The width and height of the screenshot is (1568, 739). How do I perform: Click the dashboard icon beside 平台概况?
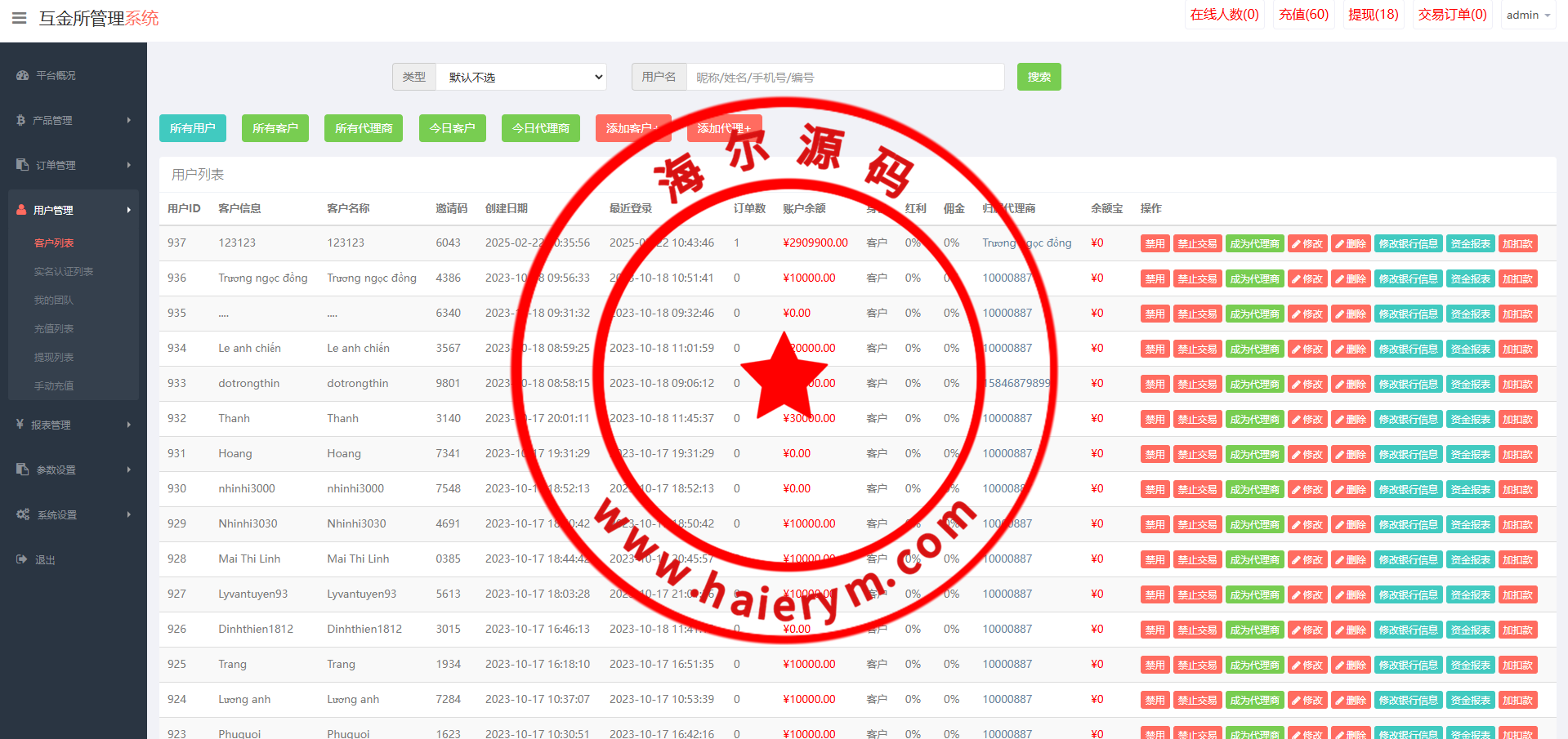22,75
